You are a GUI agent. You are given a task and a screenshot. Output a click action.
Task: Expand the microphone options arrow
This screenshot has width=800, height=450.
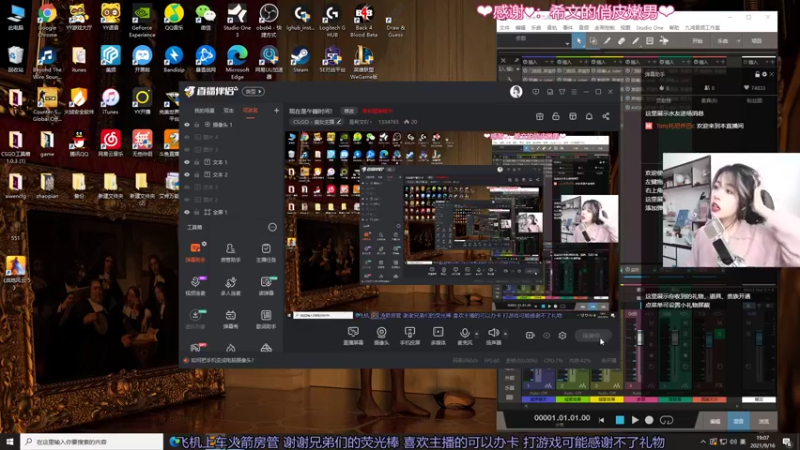click(x=477, y=334)
